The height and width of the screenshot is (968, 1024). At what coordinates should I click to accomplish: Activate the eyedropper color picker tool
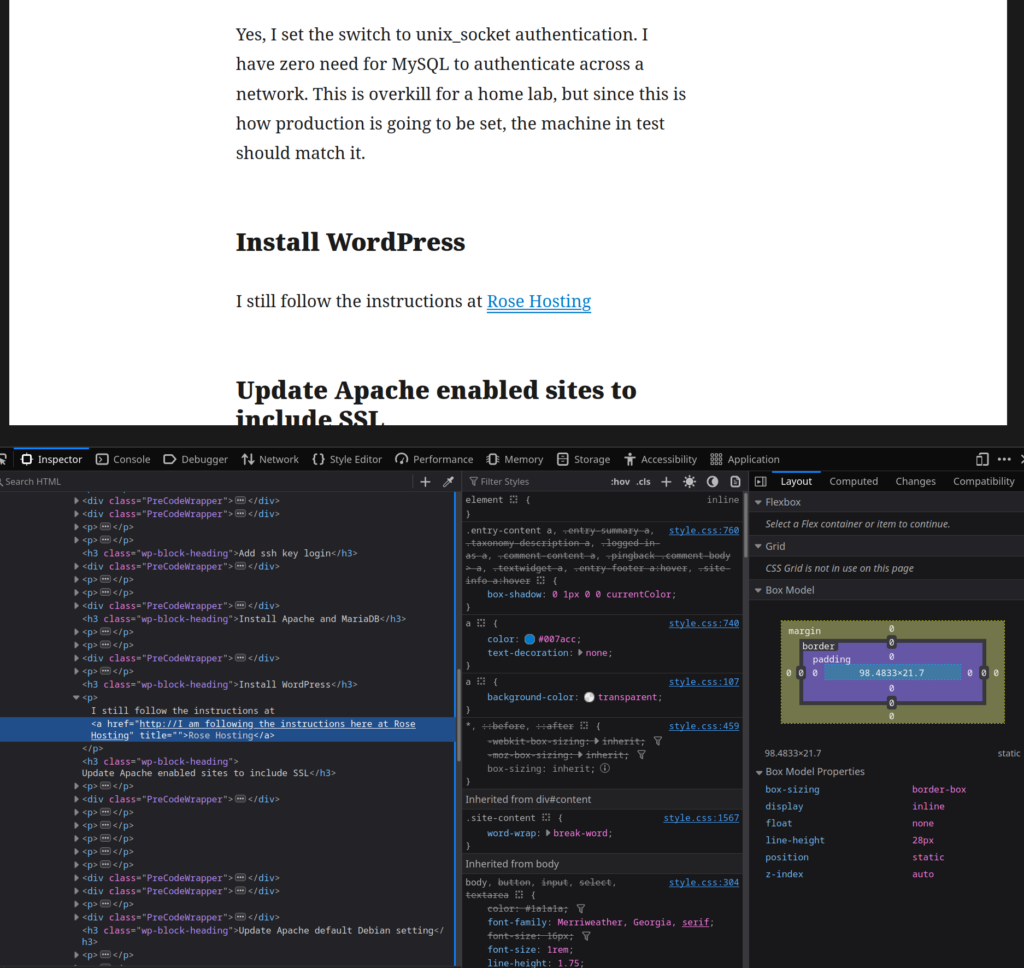click(448, 481)
